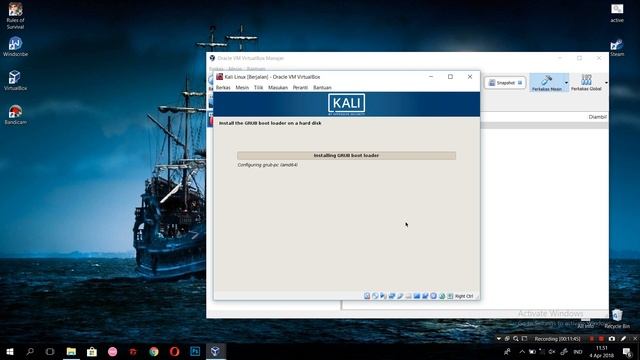The height and width of the screenshot is (360, 640).
Task: Open the VirtualBox desktop shortcut
Action: click(15, 80)
